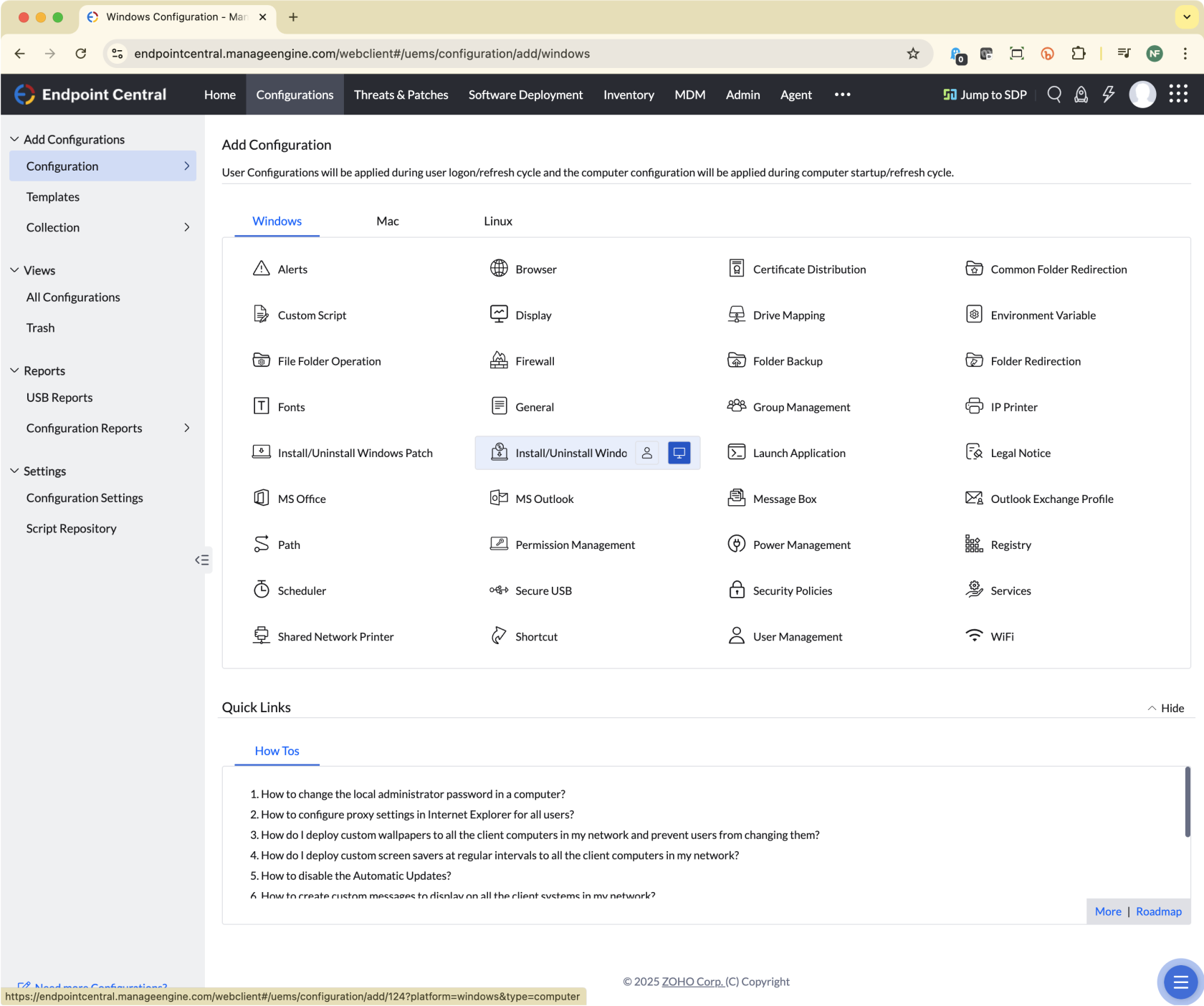
Task: Choose computer type for Install/Uninstall Windows Software
Action: 679,453
